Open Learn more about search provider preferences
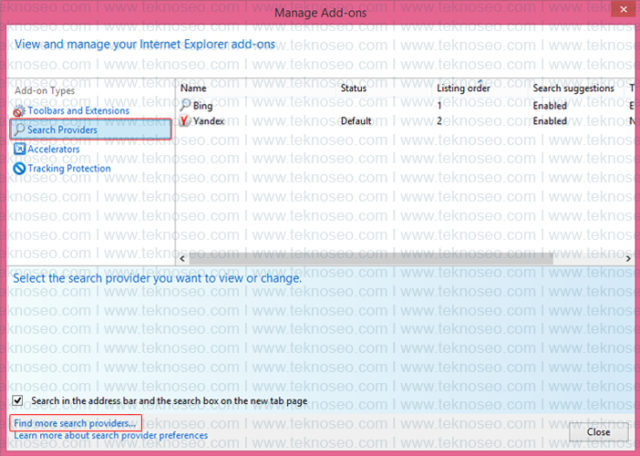 tap(111, 435)
